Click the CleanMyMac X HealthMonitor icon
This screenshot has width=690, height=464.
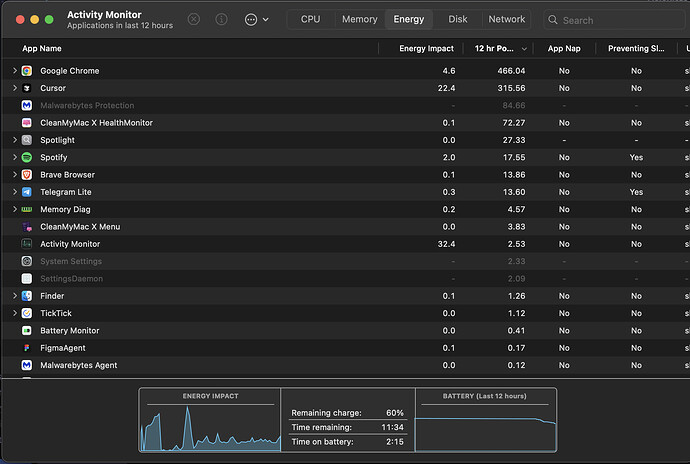point(27,123)
